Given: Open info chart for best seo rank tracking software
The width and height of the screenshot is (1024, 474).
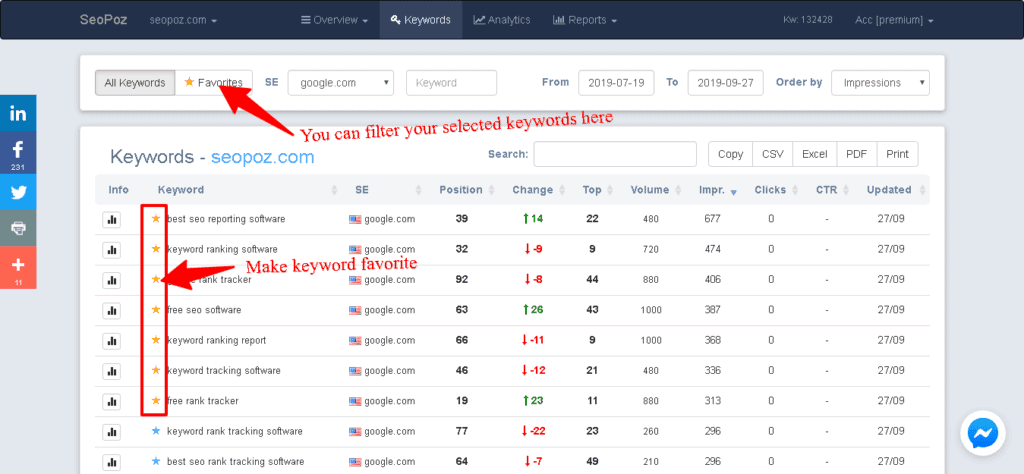Looking at the screenshot, I should point(112,462).
